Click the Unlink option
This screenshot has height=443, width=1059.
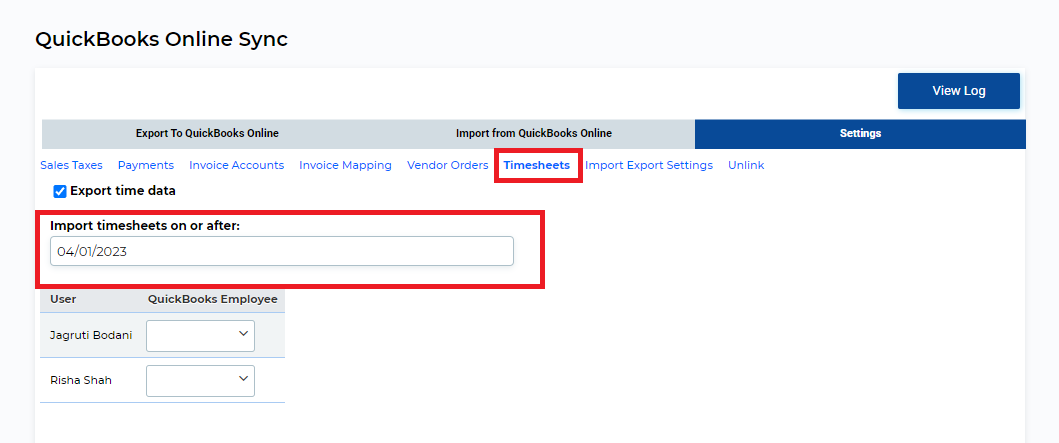[x=746, y=165]
